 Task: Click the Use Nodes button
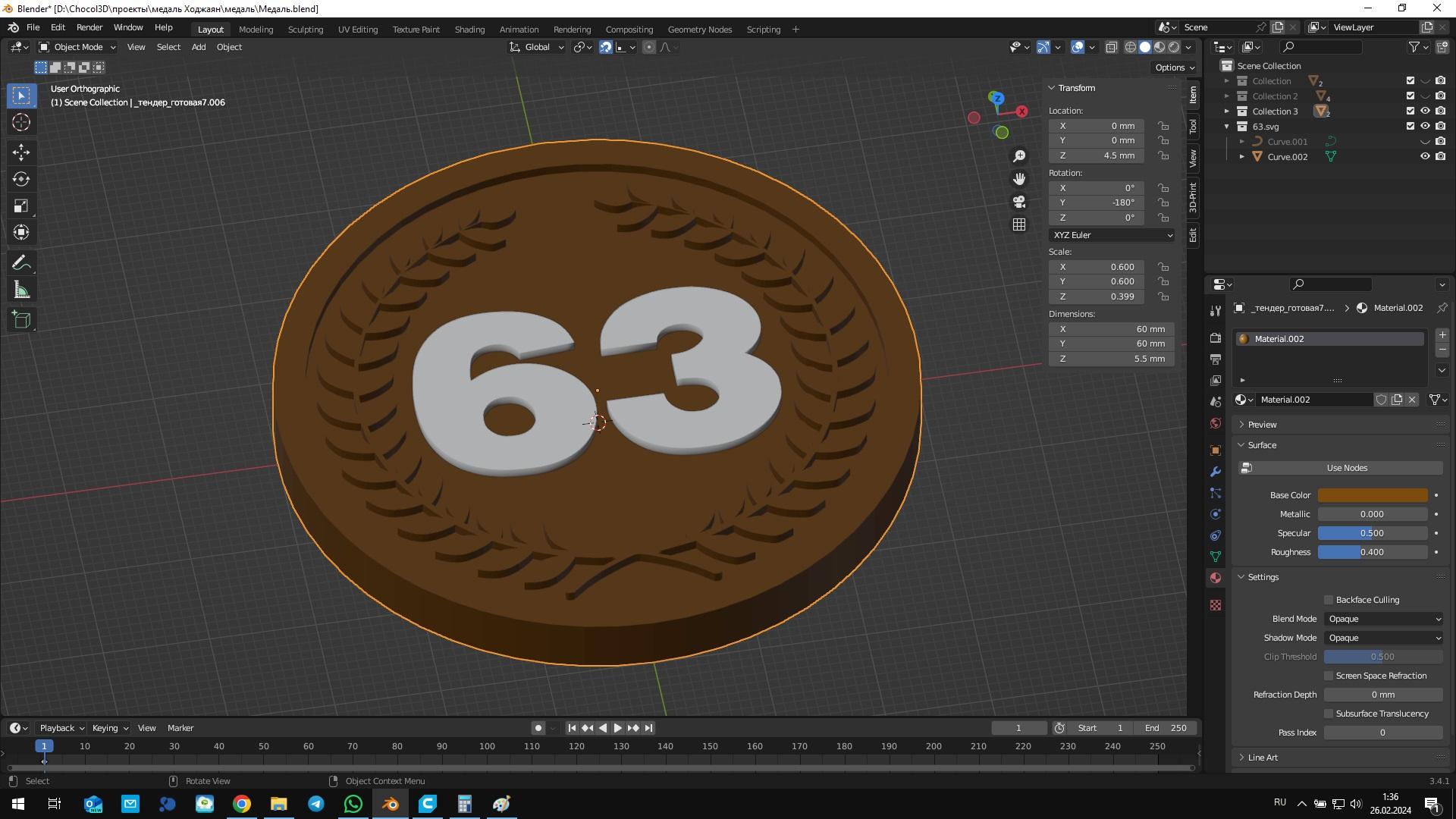(x=1341, y=468)
